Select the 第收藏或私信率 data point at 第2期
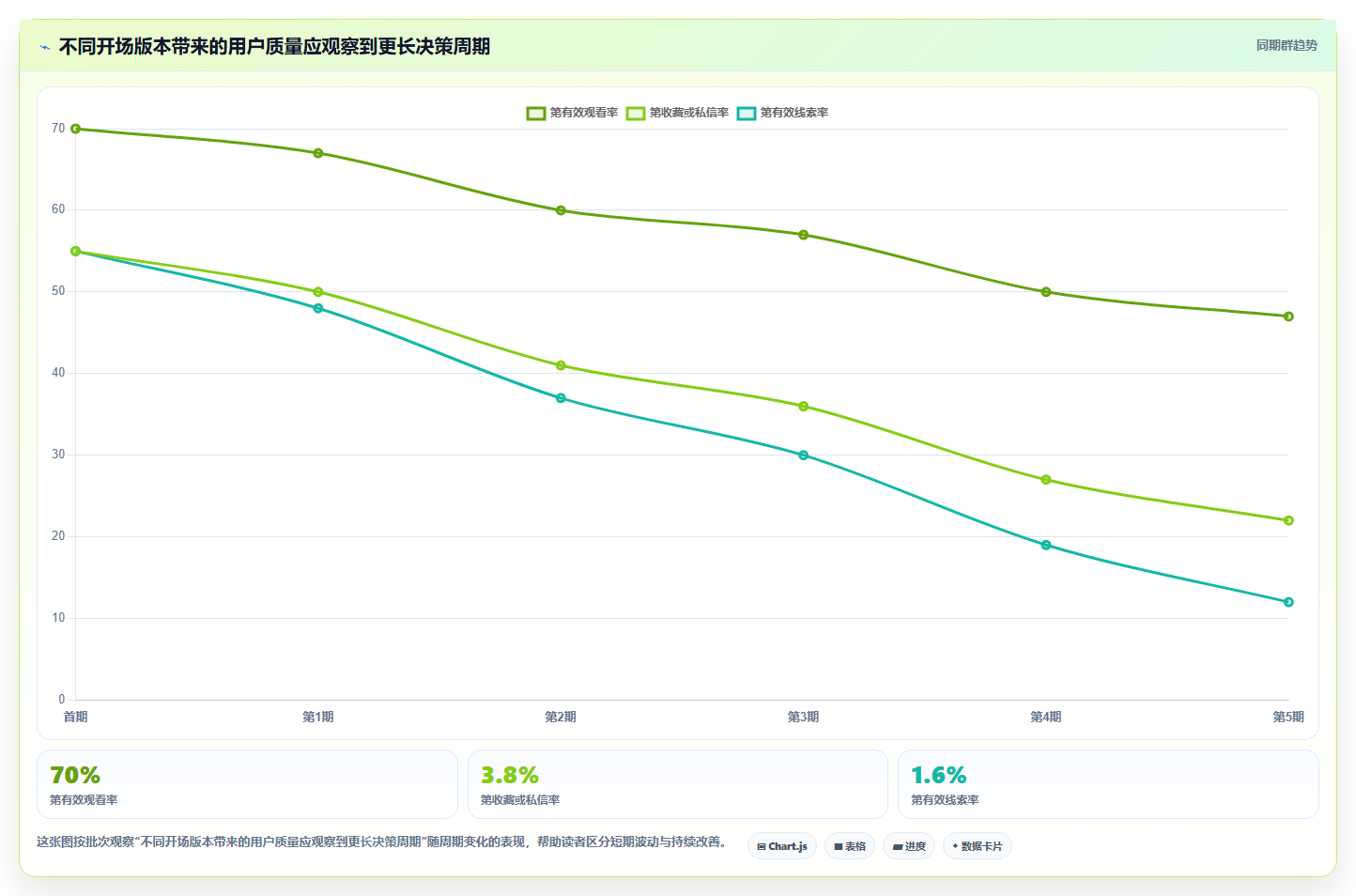Viewport: 1356px width, 896px height. (x=561, y=365)
